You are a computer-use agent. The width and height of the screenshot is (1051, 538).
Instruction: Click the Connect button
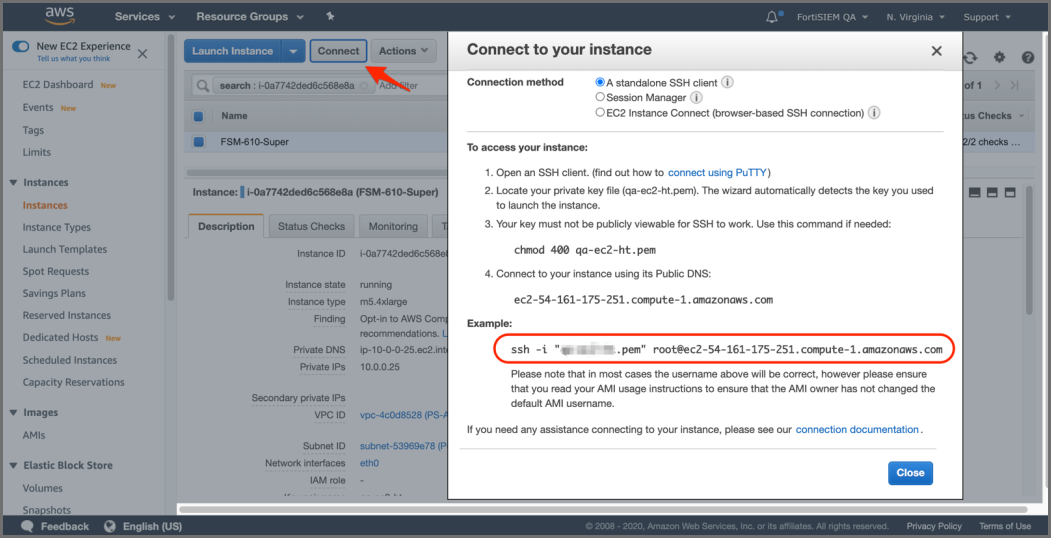point(338,51)
